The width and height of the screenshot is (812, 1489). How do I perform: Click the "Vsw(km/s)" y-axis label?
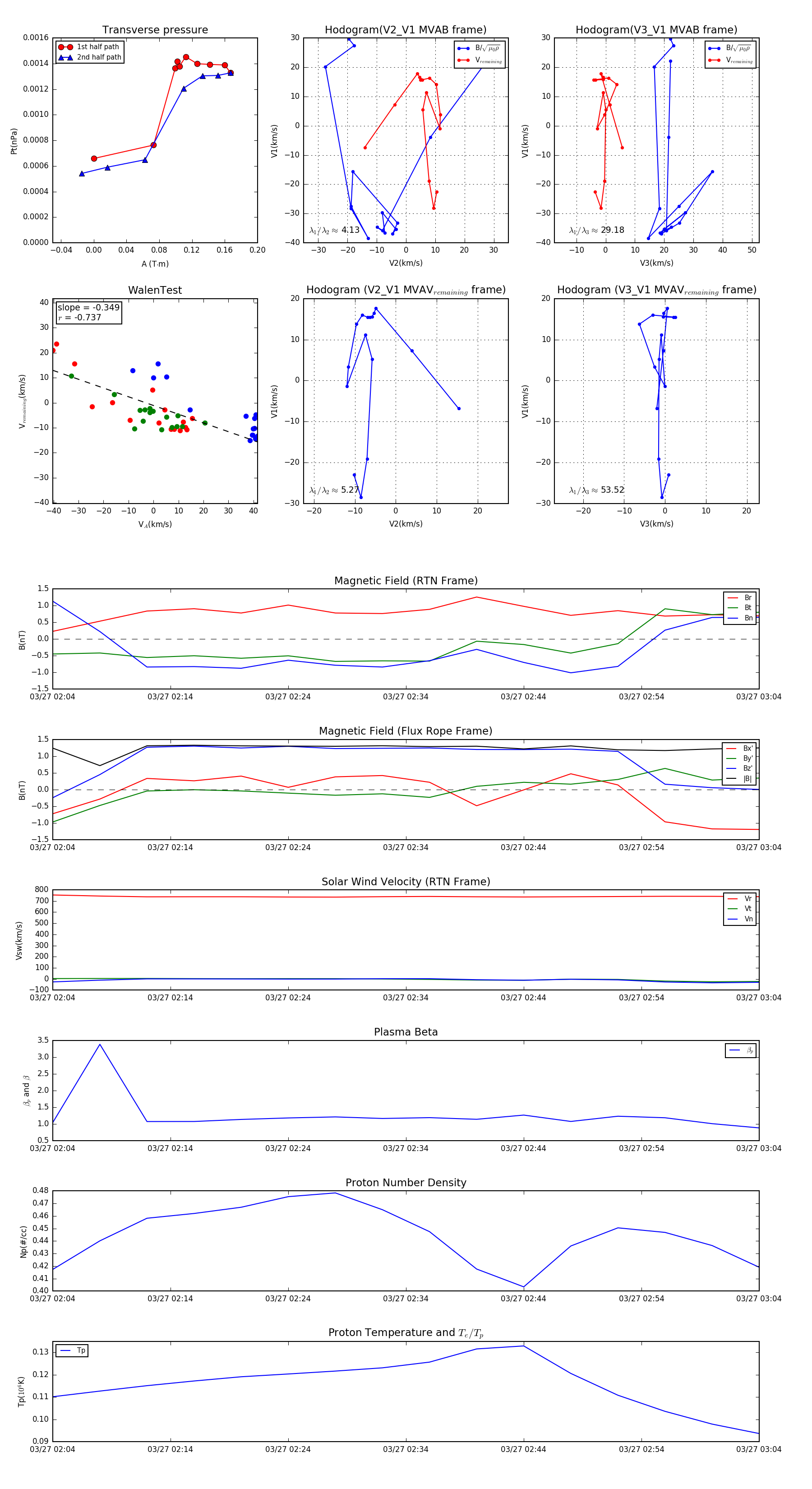(19, 940)
